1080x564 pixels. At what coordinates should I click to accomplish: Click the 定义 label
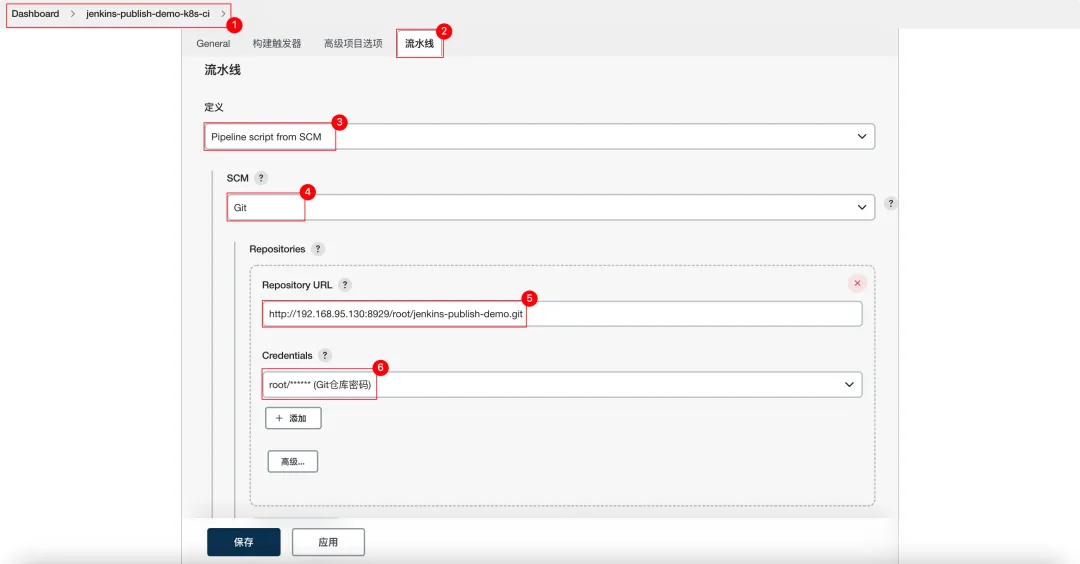tap(214, 107)
